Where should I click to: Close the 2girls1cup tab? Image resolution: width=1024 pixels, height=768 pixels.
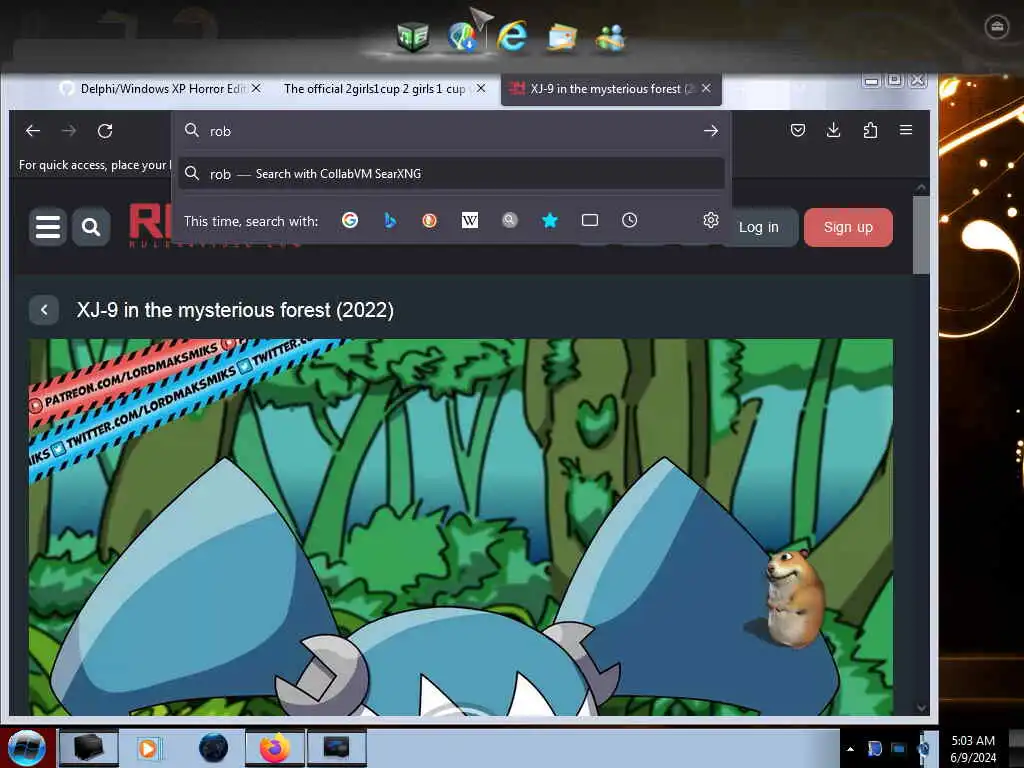[481, 88]
